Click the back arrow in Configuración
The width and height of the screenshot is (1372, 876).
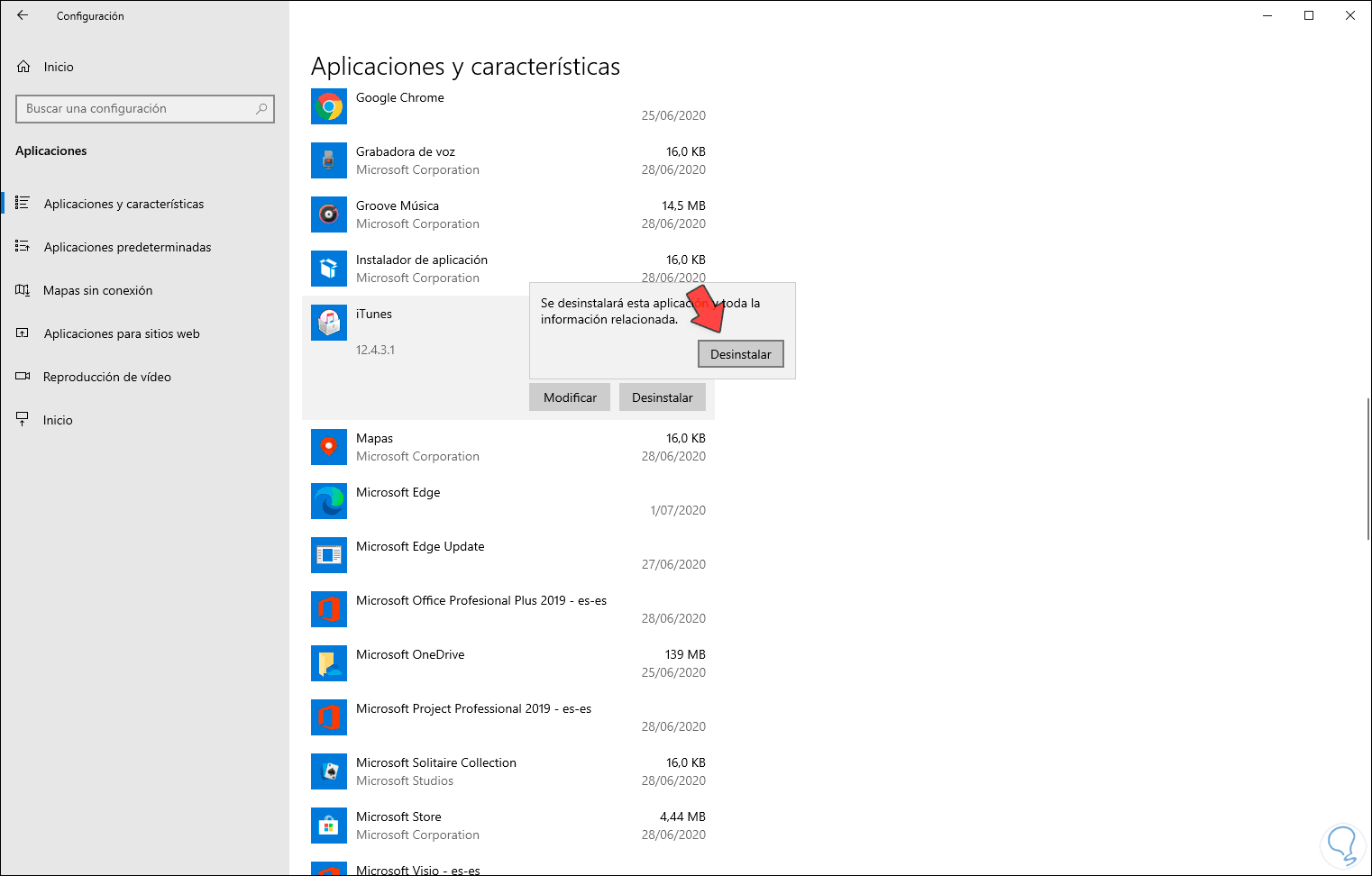coord(23,15)
